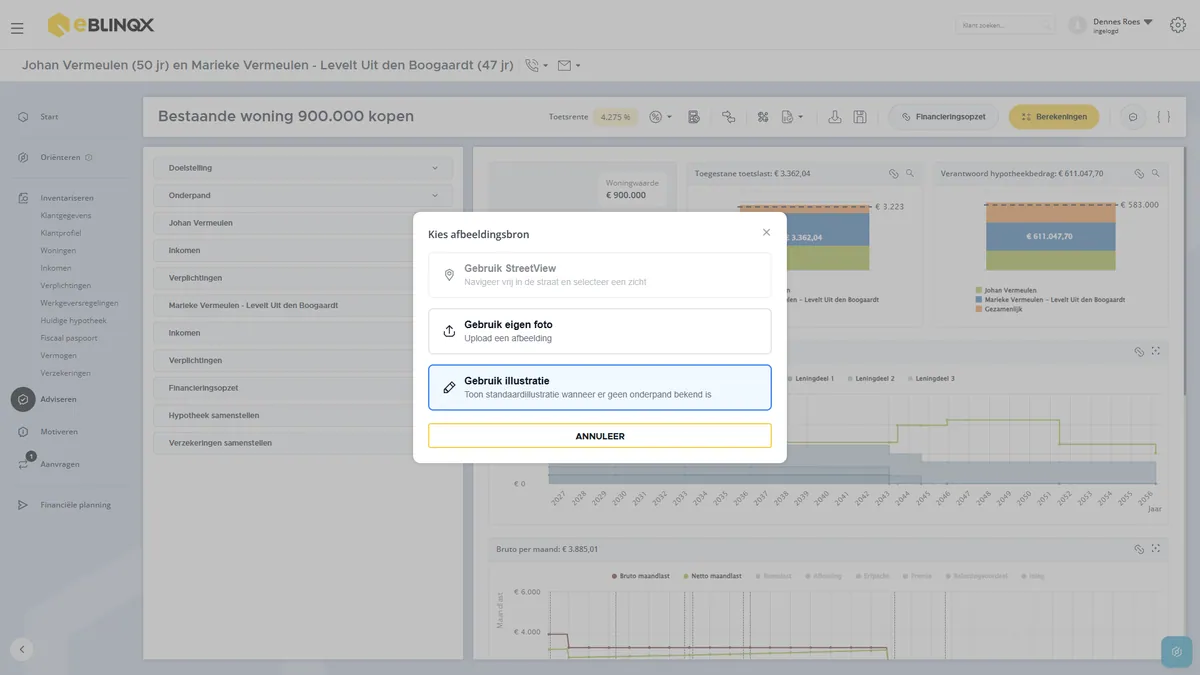The height and width of the screenshot is (675, 1200).
Task: Open the phone dropdown beside client names
Action: click(537, 66)
